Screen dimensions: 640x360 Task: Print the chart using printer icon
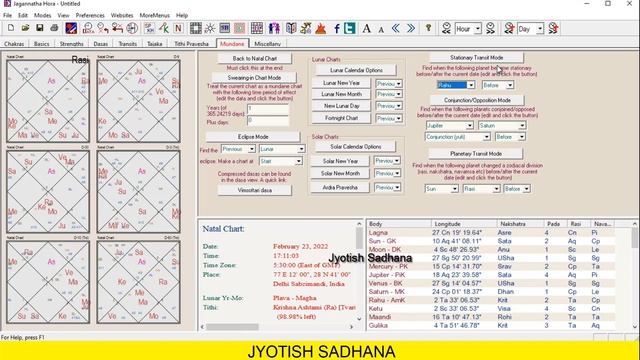[x=54, y=28]
